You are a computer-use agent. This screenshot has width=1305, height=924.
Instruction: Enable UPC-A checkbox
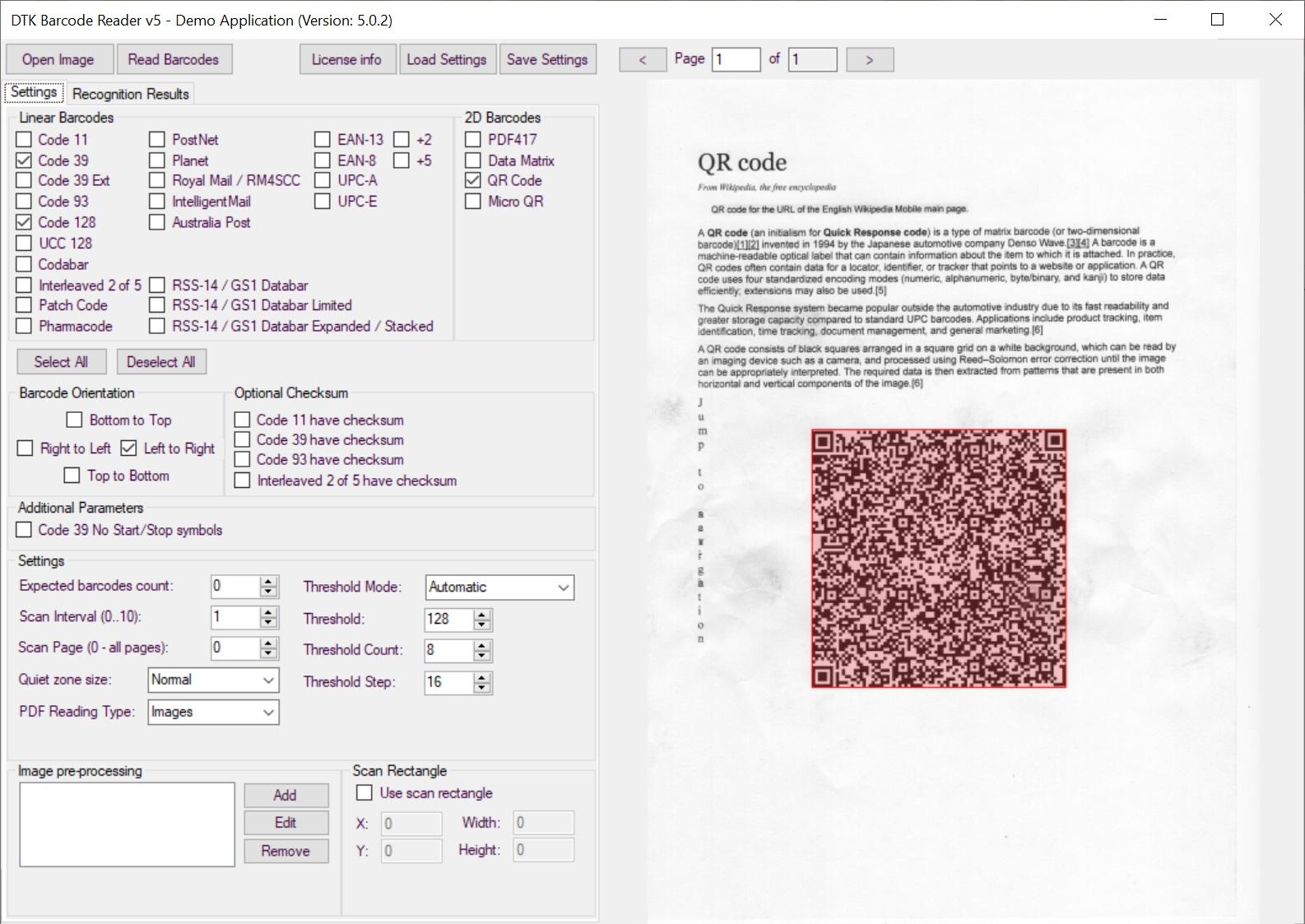323,180
